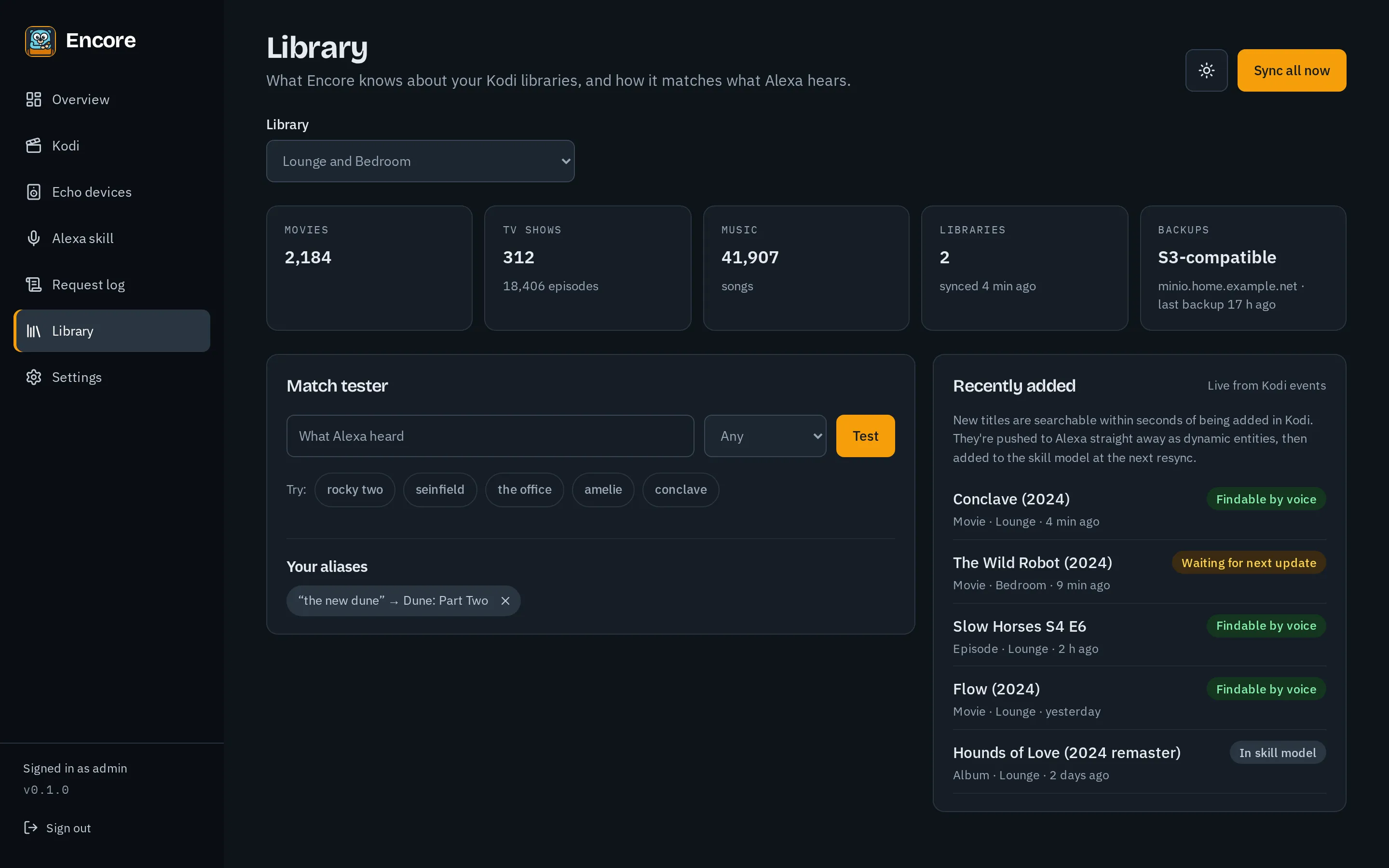Screen dimensions: 1389x868
Task: Click Flow's Findable by voice badge
Action: (1266, 689)
